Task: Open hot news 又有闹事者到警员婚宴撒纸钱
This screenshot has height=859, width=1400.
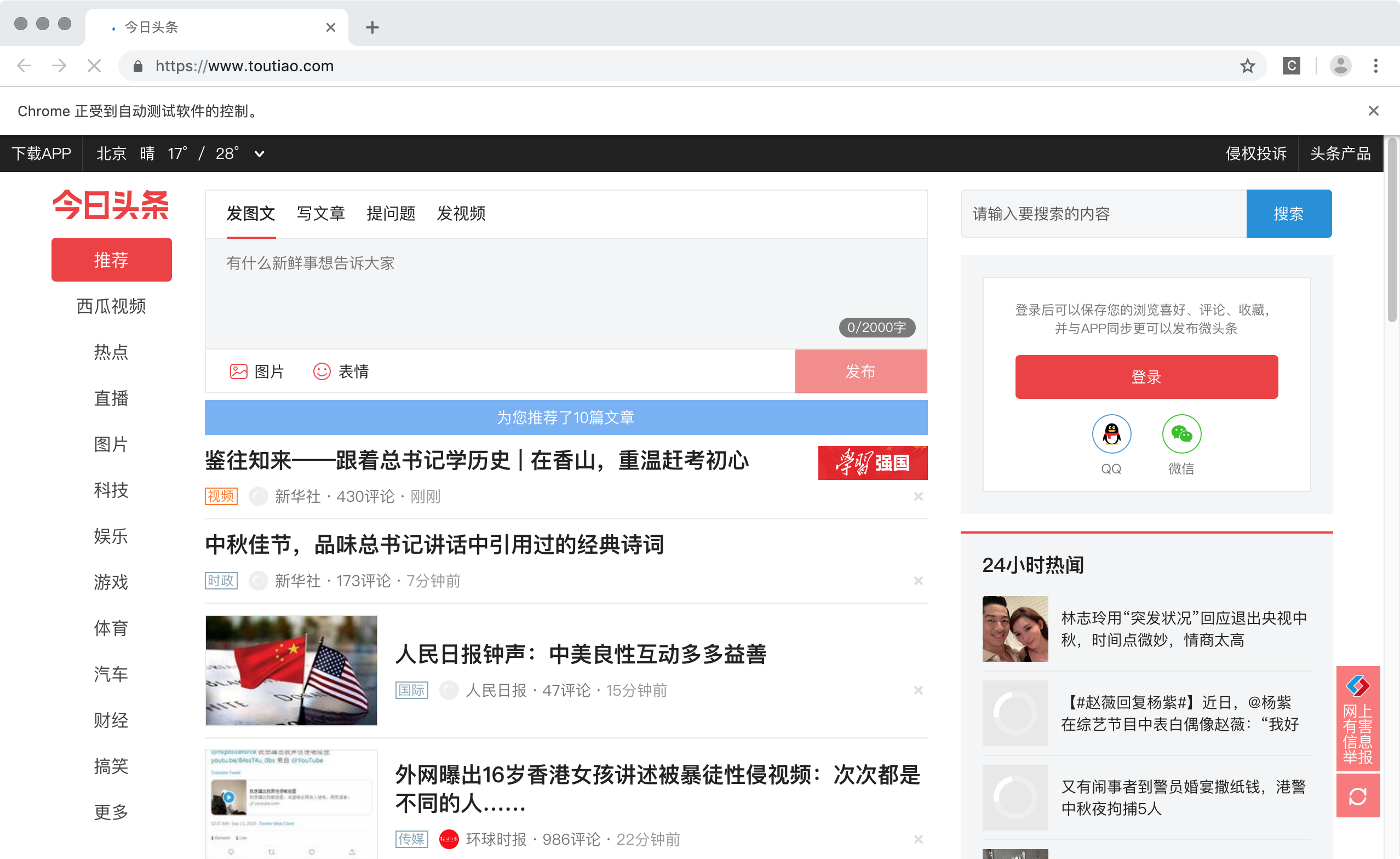Action: (x=1184, y=798)
